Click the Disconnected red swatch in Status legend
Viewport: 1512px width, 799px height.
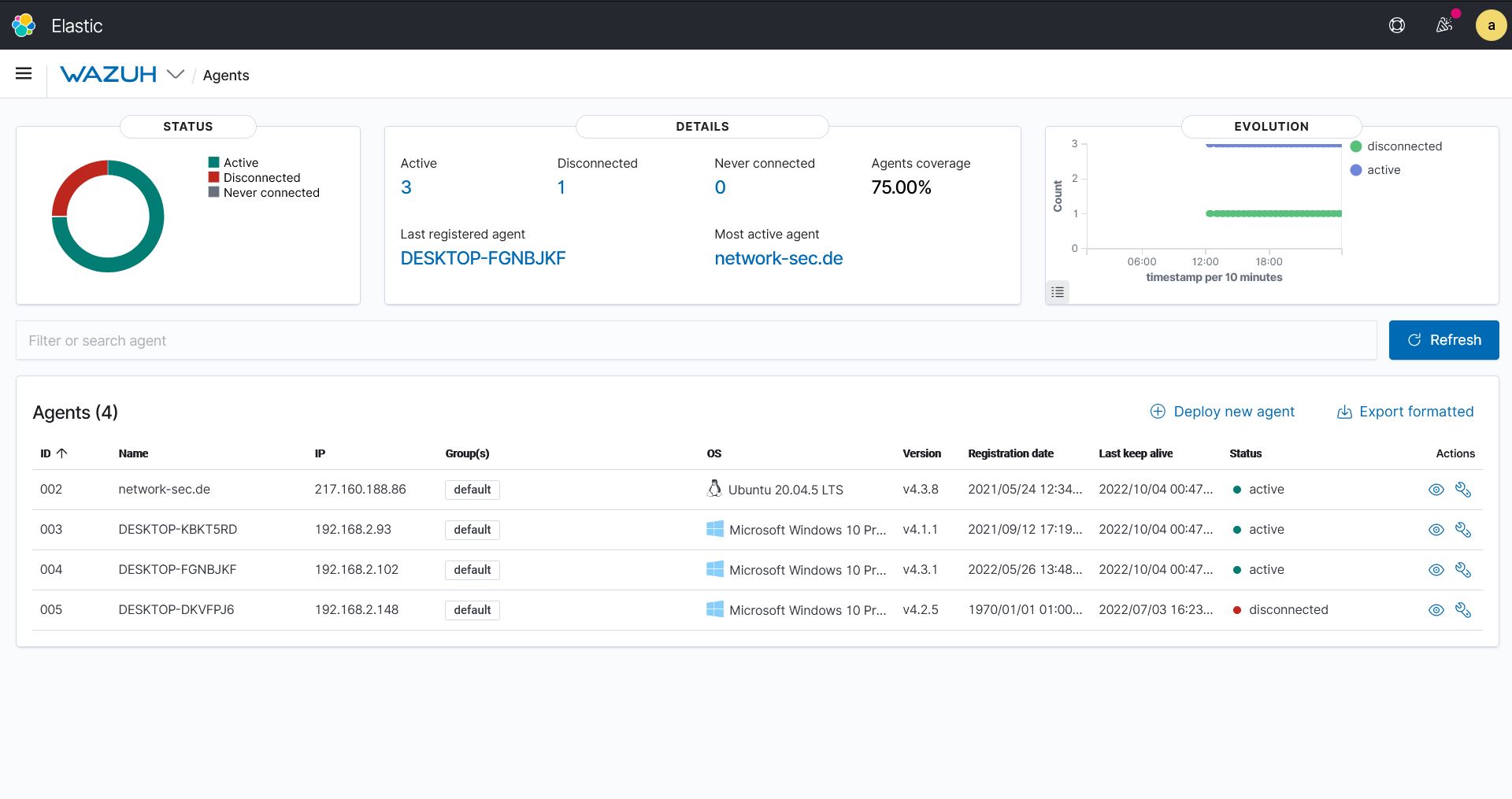coord(213,177)
